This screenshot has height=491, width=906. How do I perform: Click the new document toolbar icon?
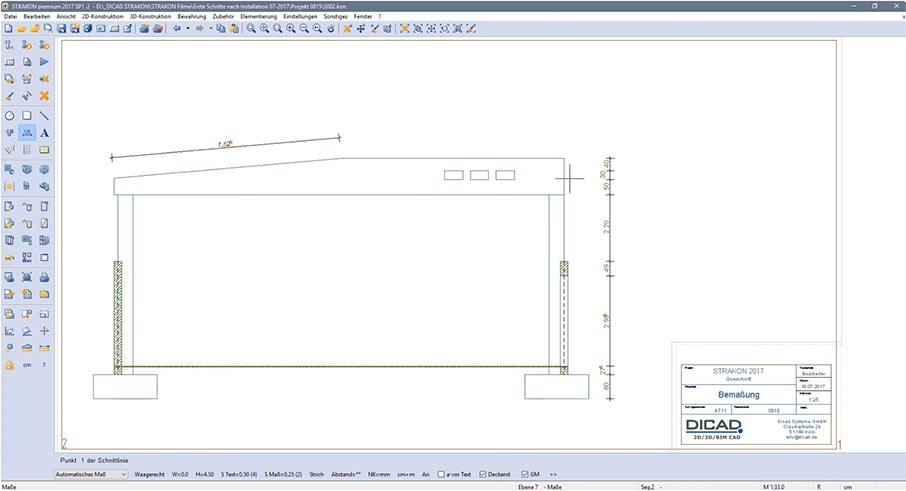8,29
